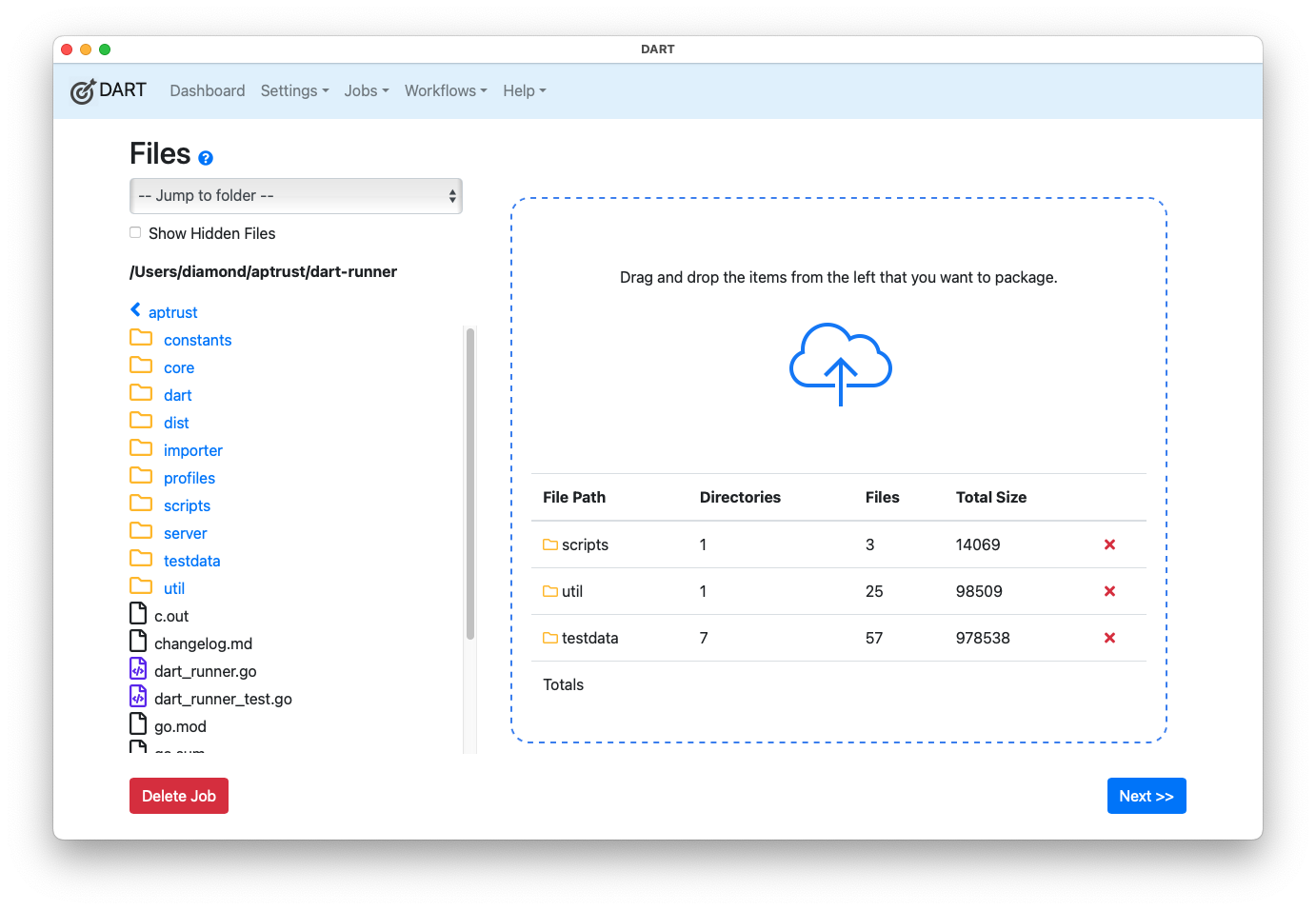Expand the Workflows dropdown menu

tap(445, 91)
